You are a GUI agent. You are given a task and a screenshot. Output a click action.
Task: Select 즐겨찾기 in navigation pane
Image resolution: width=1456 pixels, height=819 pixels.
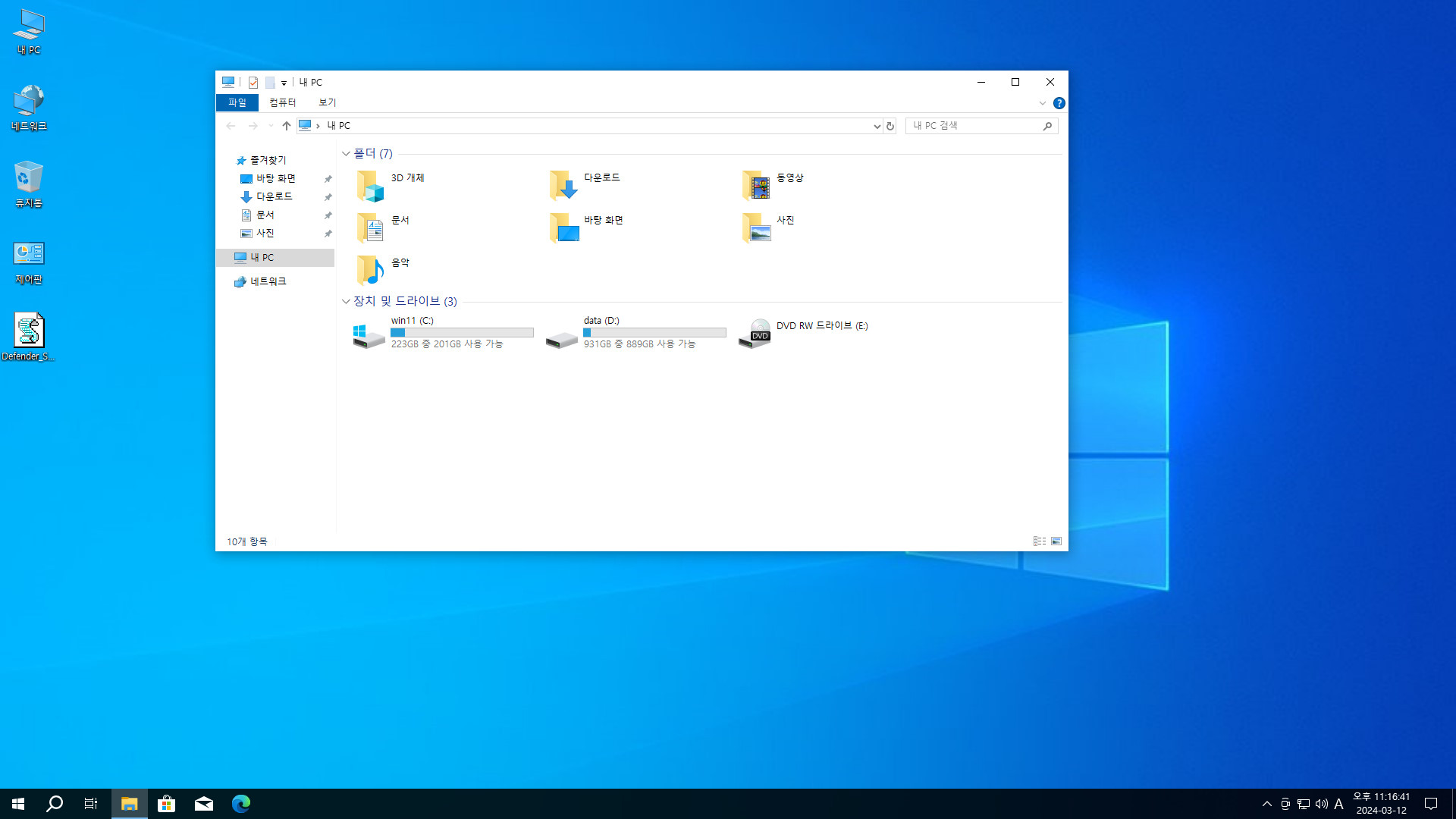point(261,161)
